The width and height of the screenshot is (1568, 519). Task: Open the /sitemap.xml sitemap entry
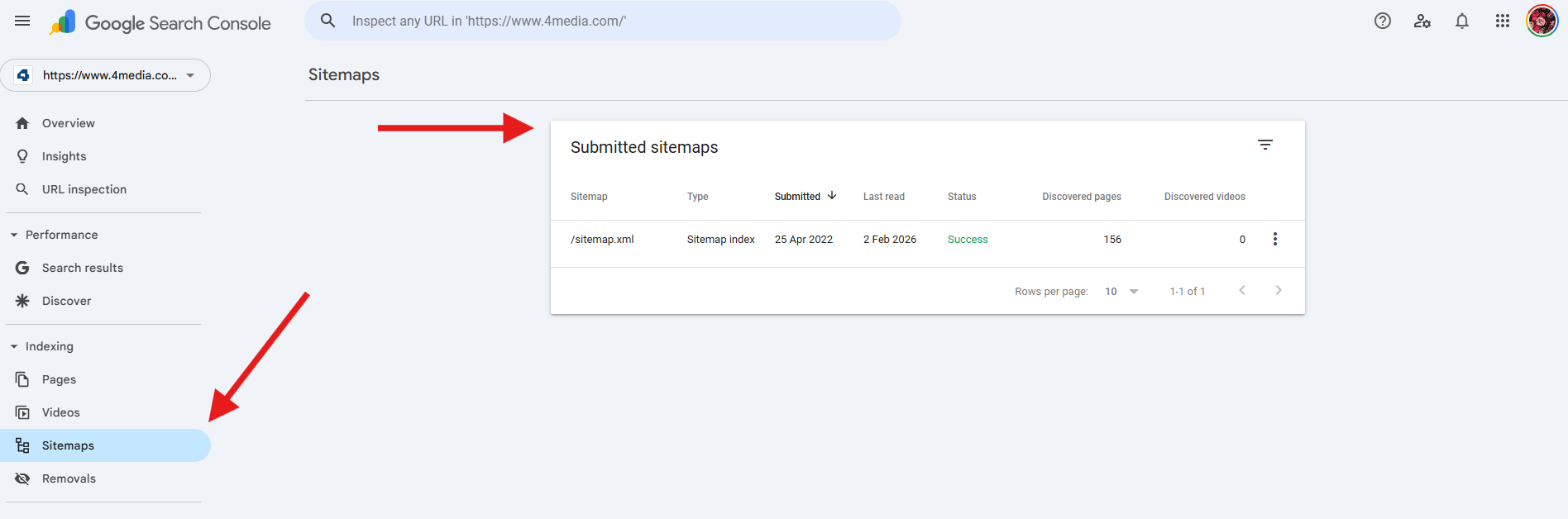tap(602, 240)
